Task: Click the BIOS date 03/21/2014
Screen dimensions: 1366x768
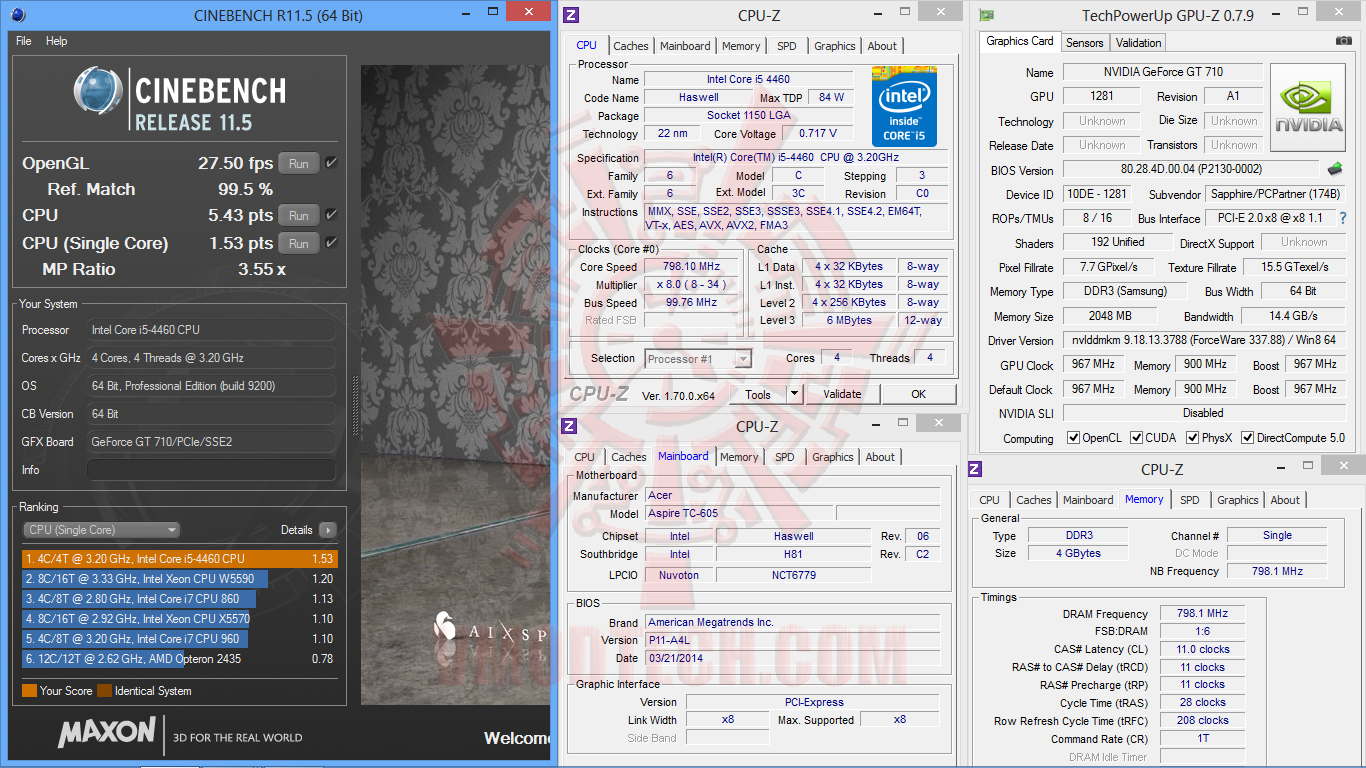Action: [793, 658]
